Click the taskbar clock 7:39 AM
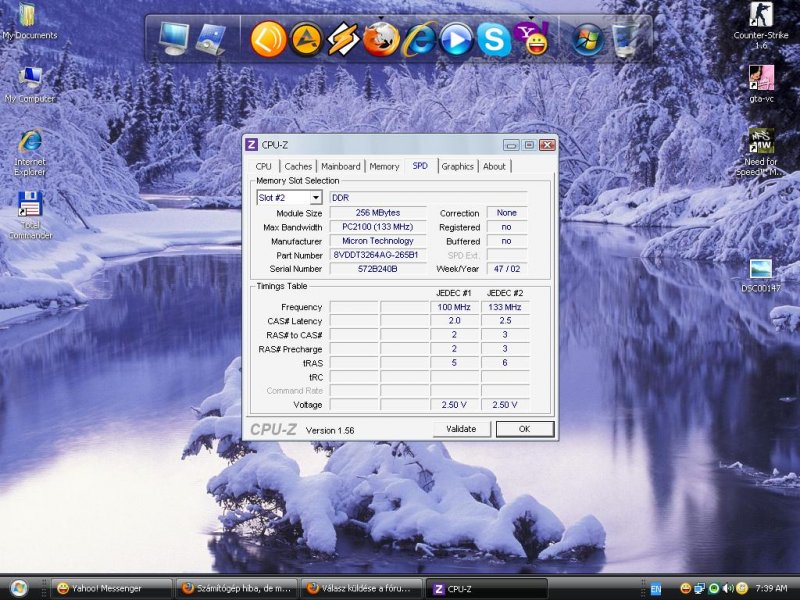 tap(771, 588)
